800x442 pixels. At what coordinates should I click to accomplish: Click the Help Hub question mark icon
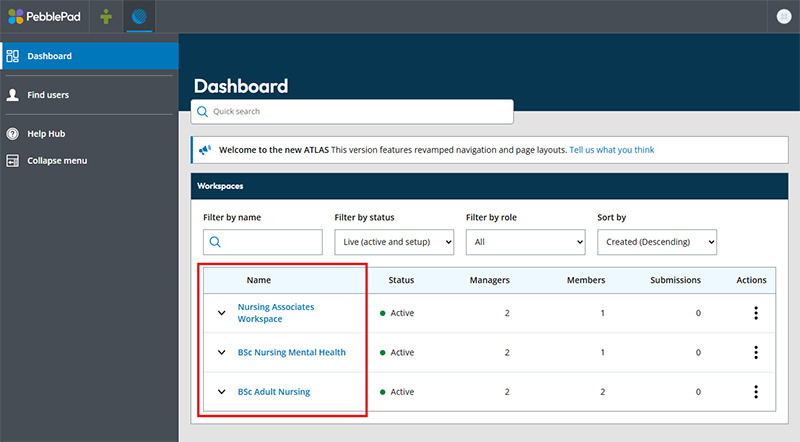tap(13, 134)
